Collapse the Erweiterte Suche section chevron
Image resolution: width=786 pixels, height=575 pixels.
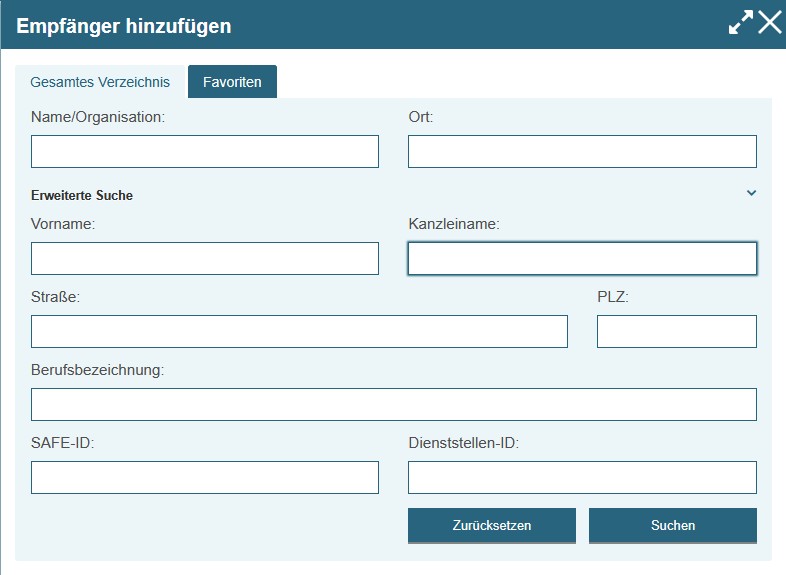coord(751,193)
